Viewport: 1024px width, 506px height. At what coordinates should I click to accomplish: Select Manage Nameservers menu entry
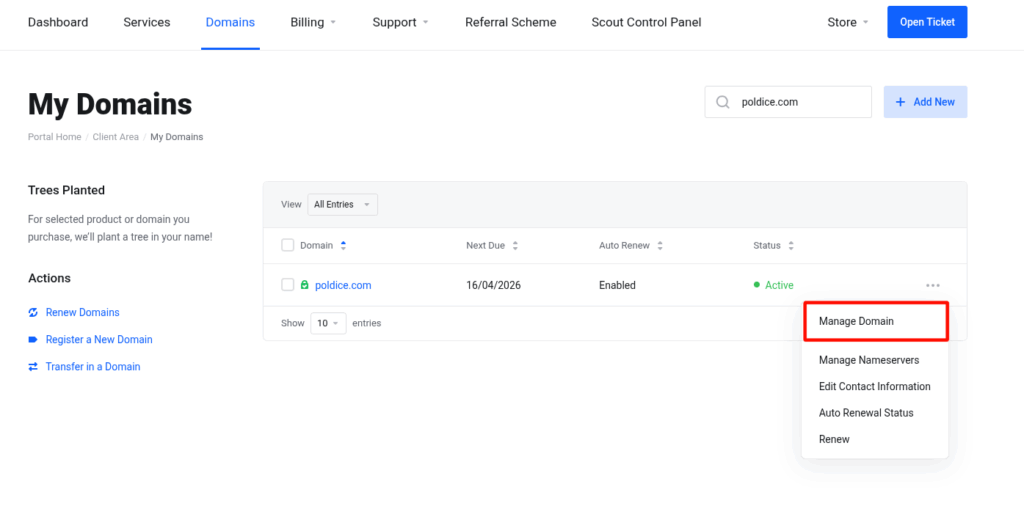(x=868, y=360)
